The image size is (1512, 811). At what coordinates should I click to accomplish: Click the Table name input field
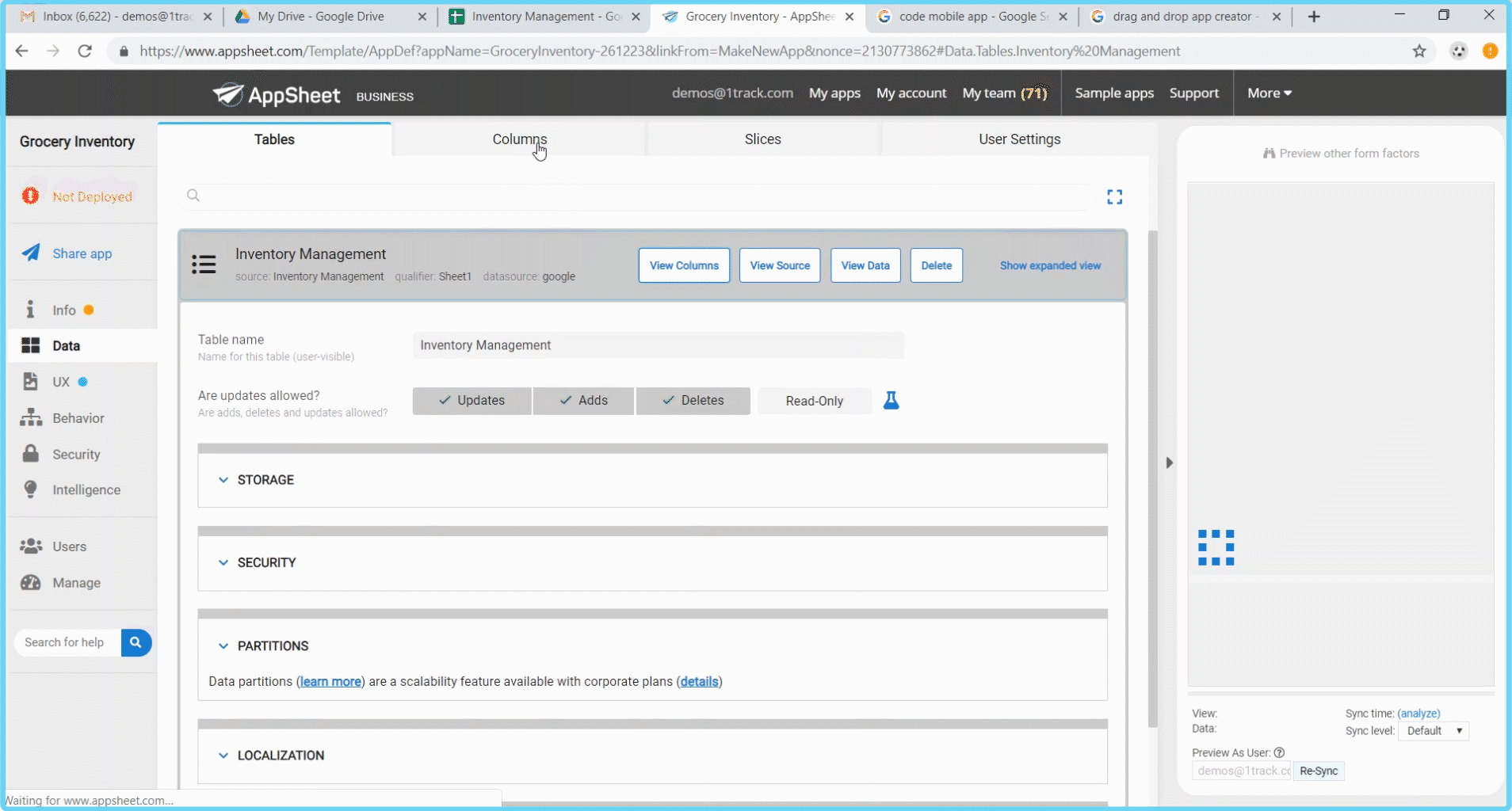[x=658, y=345]
